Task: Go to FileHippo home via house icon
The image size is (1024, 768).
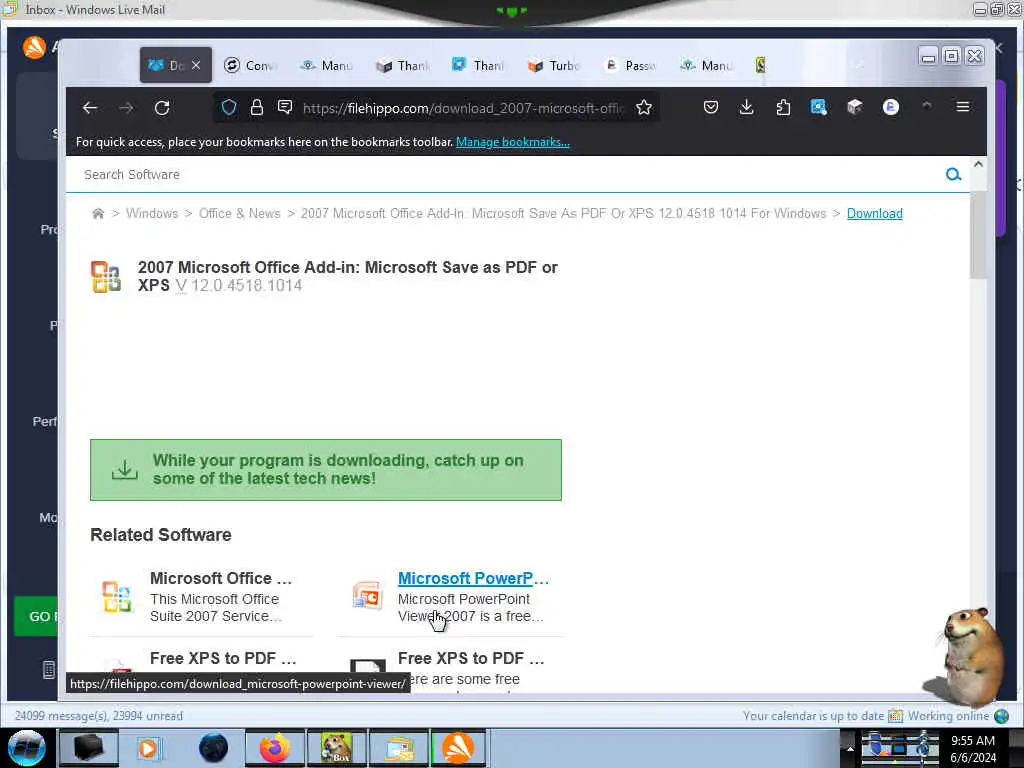Action: [98, 214]
